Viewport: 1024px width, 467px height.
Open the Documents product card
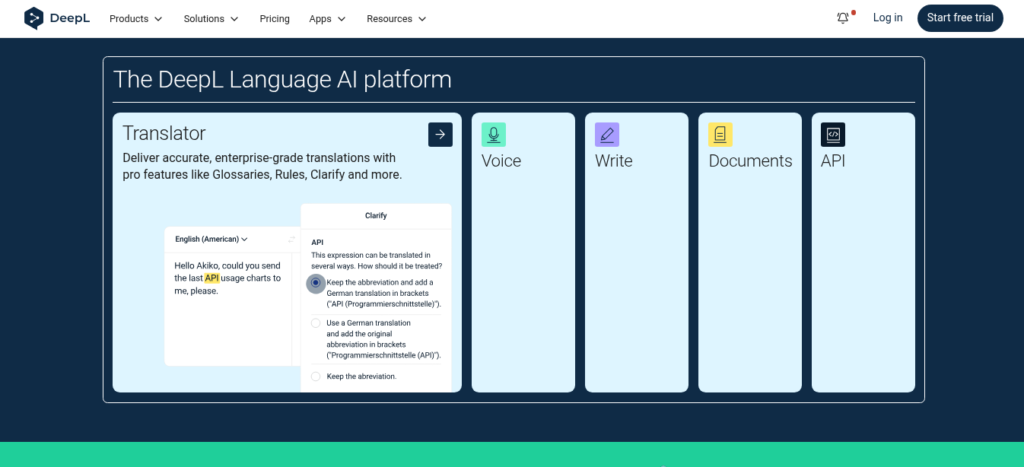tap(750, 253)
